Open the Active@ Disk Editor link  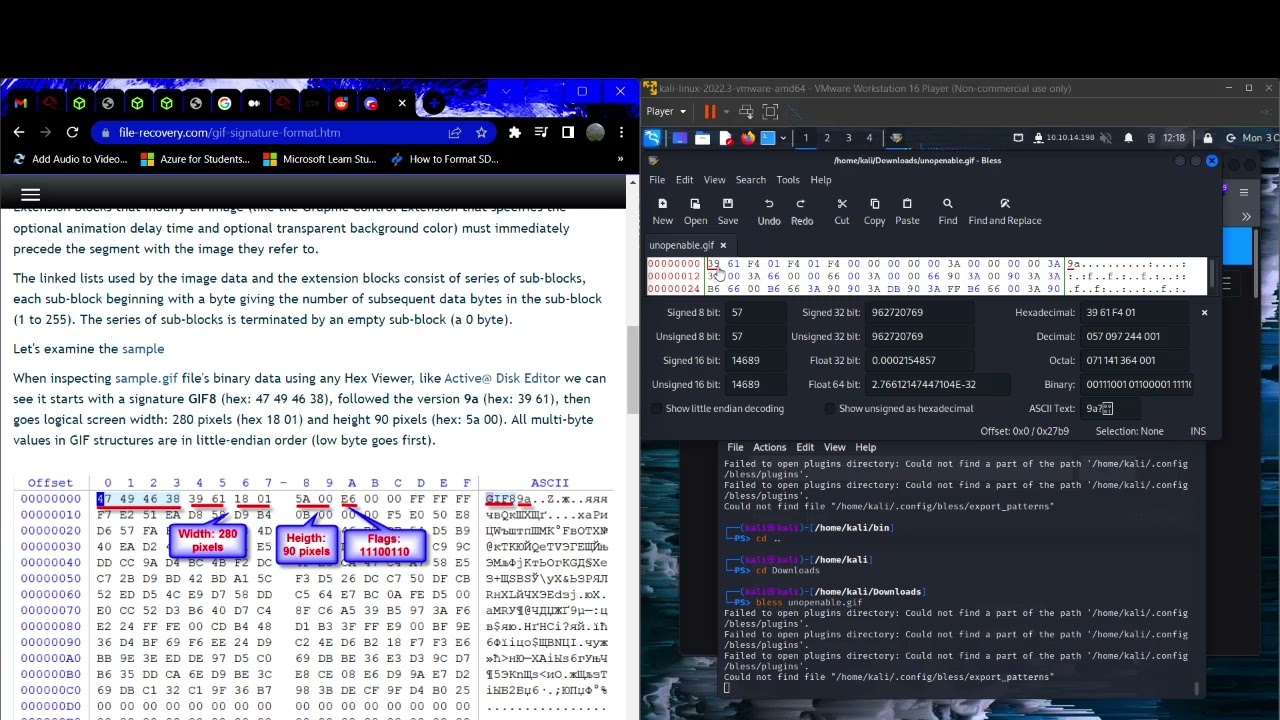click(502, 378)
